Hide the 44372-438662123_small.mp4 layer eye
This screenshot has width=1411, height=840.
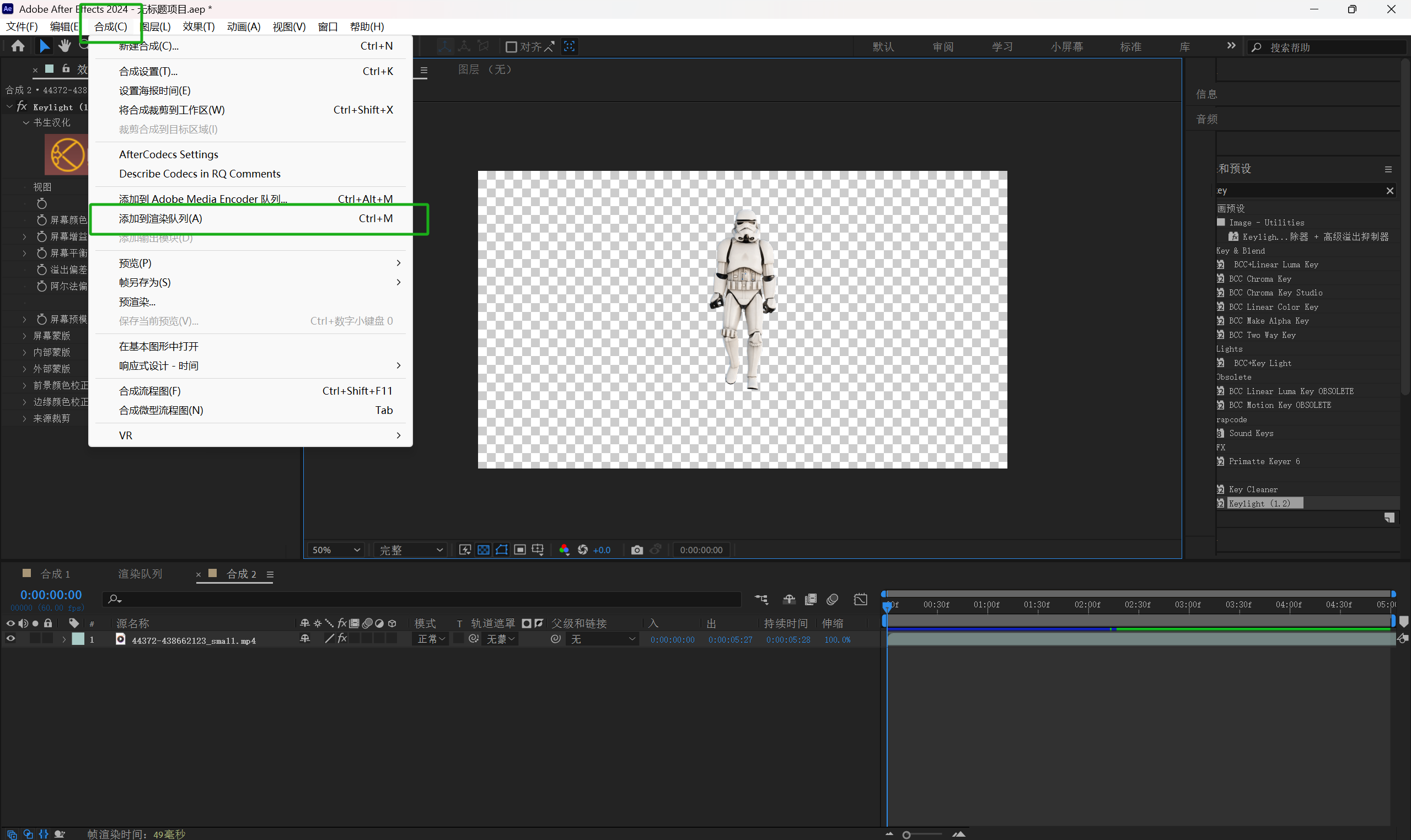(10, 639)
